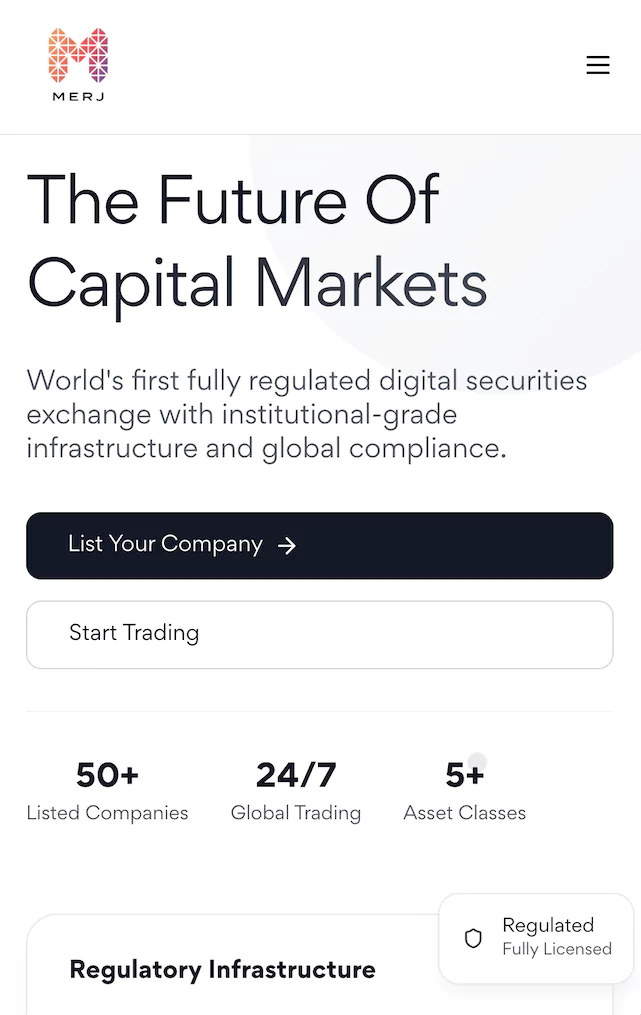
Task: Click the arrow icon beside List Your Company
Action: pyautogui.click(x=287, y=545)
